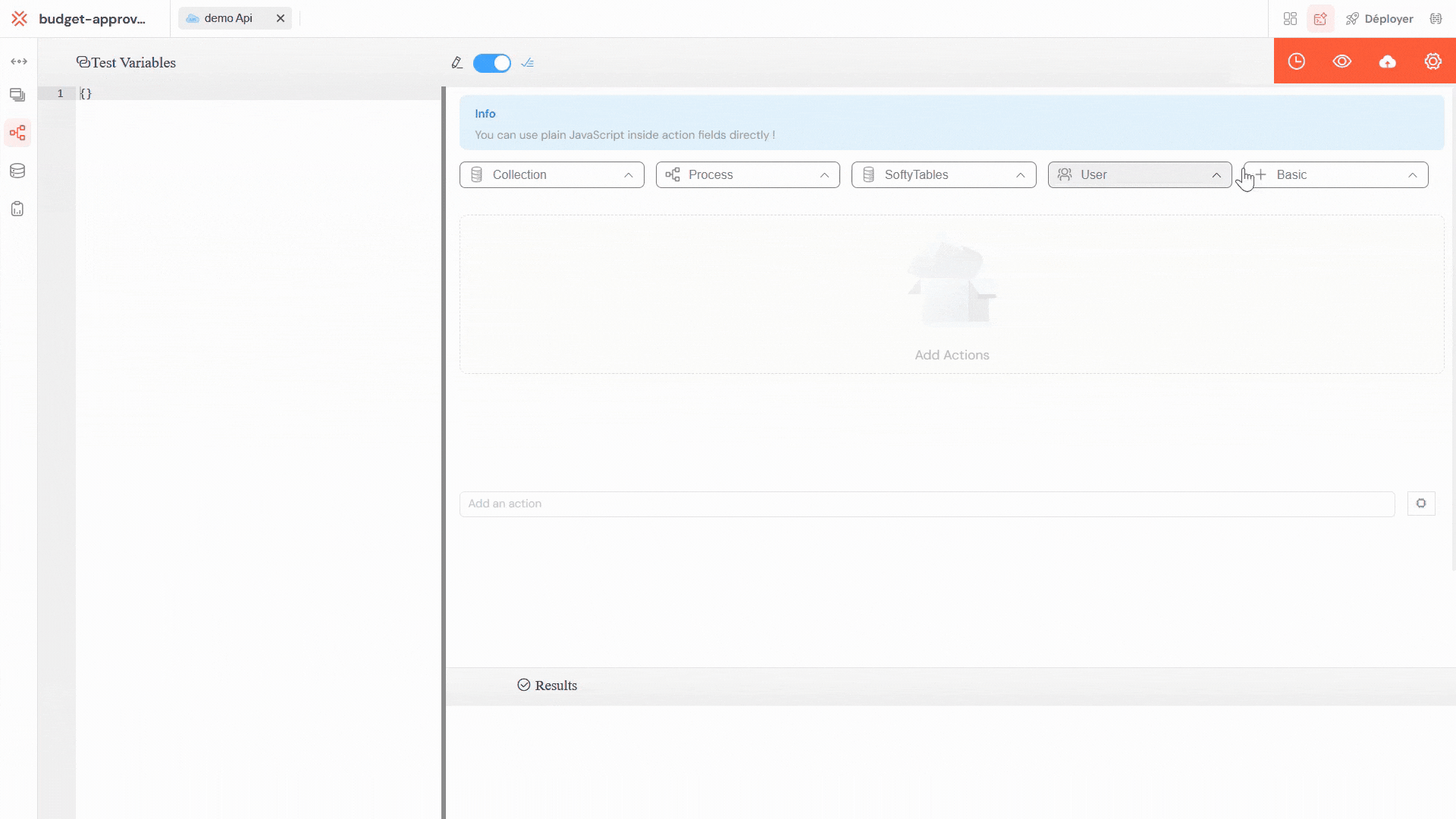Select the Process flow icon in sidebar

[x=17, y=133]
